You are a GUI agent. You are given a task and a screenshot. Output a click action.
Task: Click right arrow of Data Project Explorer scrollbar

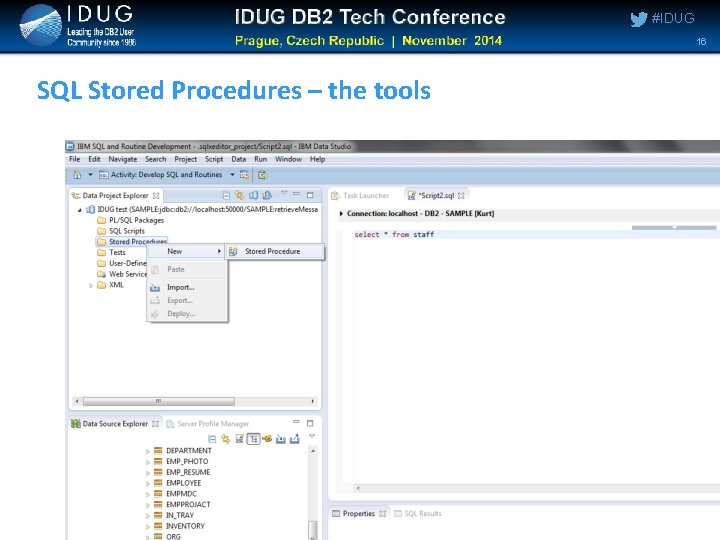313,401
